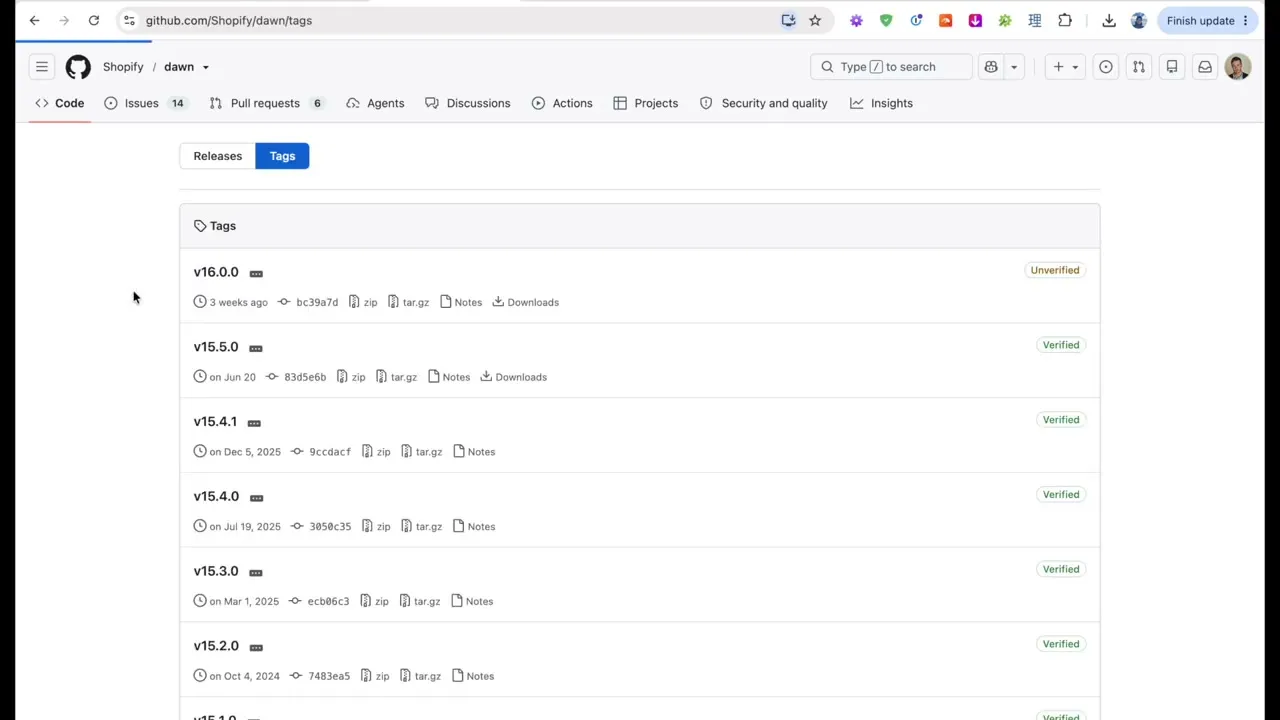
Task: Expand v15.3.0 ellipsis commit message
Action: click(x=256, y=573)
